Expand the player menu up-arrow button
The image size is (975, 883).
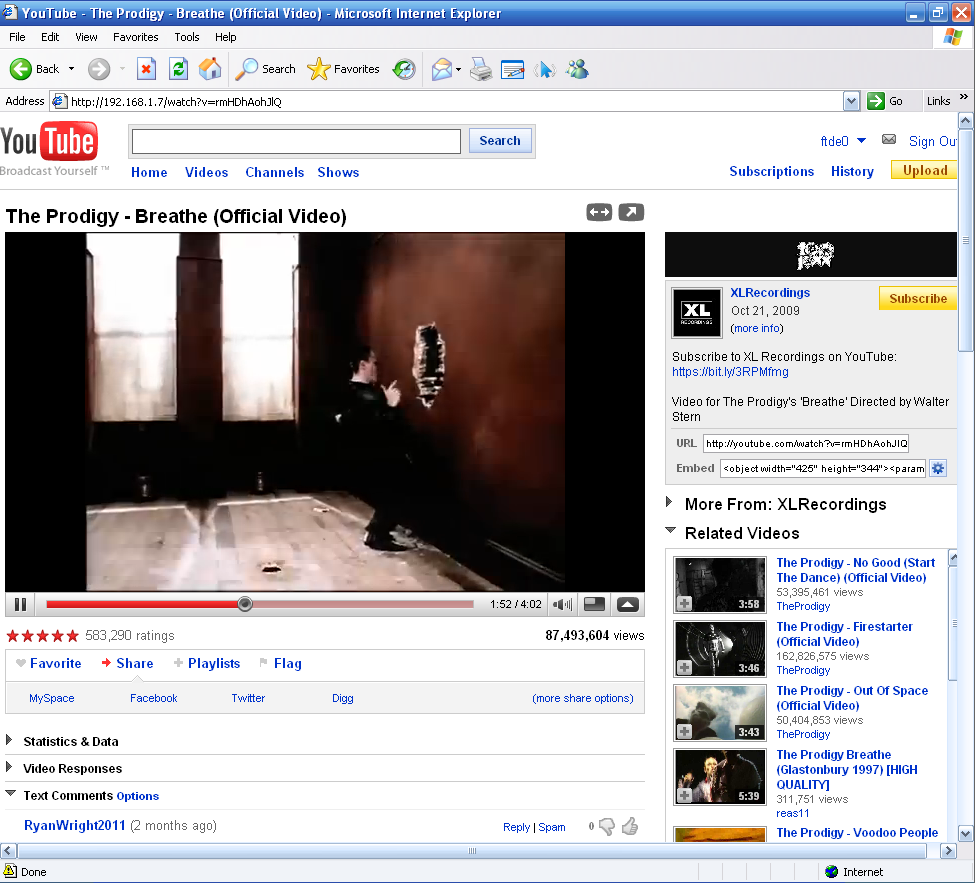(628, 604)
